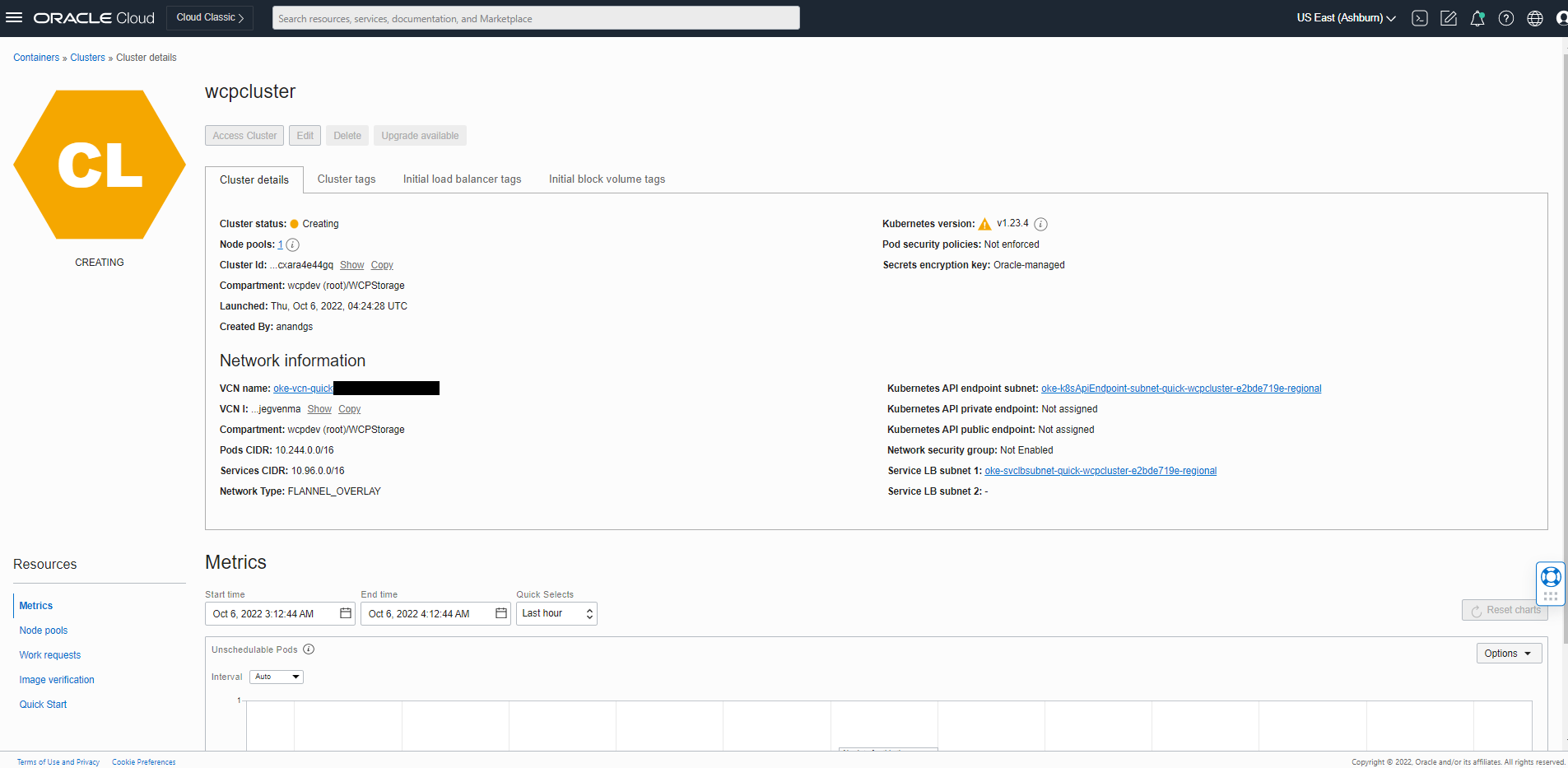Click the cluster Edit button
The image size is (1568, 768).
coord(305,136)
